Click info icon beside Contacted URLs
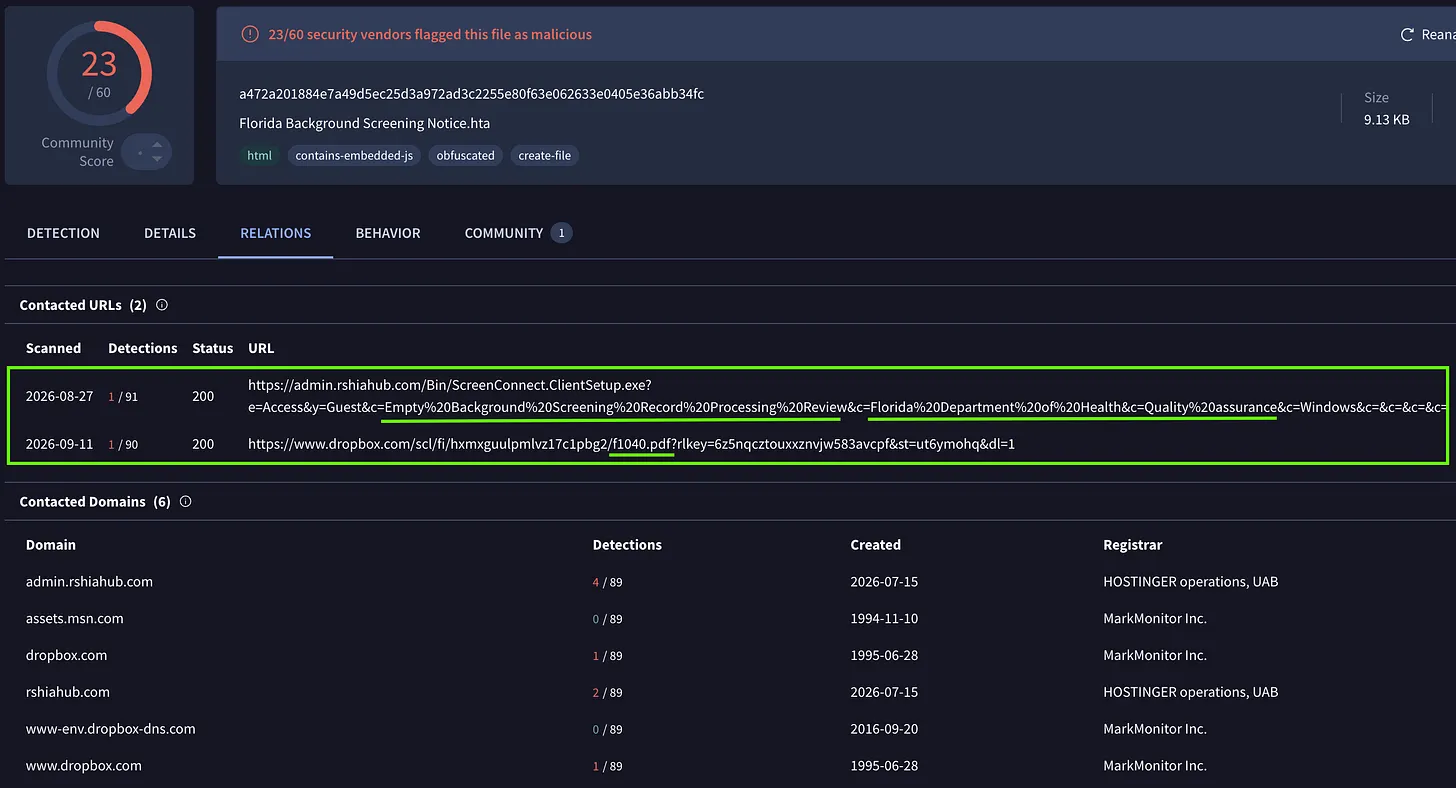Viewport: 1456px width, 788px height. [162, 305]
